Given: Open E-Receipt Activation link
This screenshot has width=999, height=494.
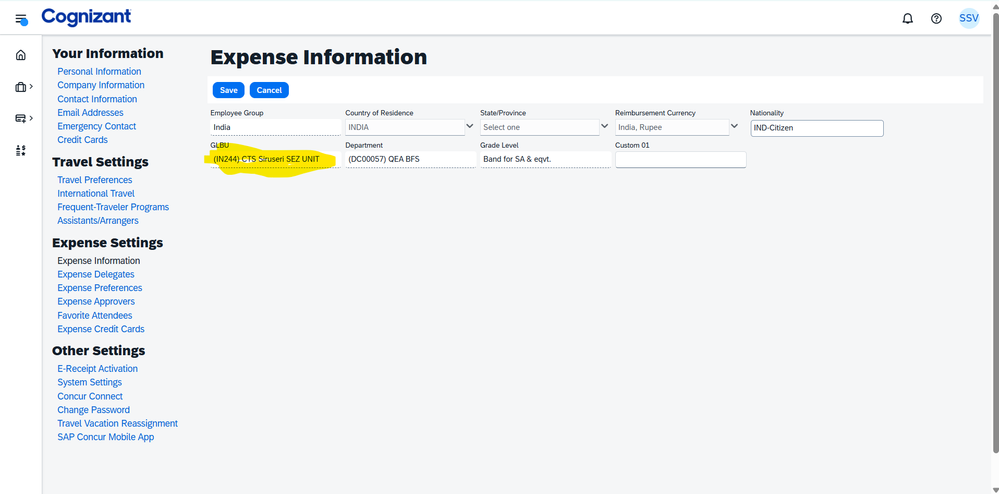Looking at the screenshot, I should [97, 368].
